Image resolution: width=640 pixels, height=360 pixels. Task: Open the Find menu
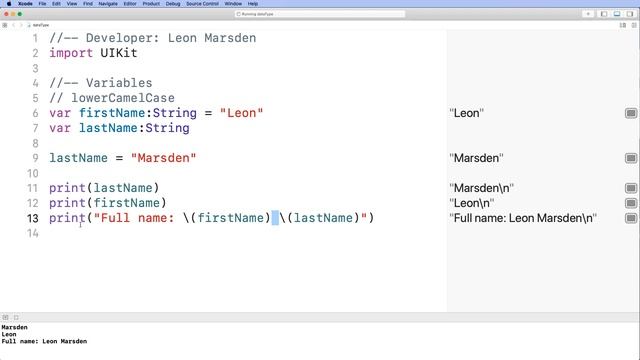coord(88,4)
